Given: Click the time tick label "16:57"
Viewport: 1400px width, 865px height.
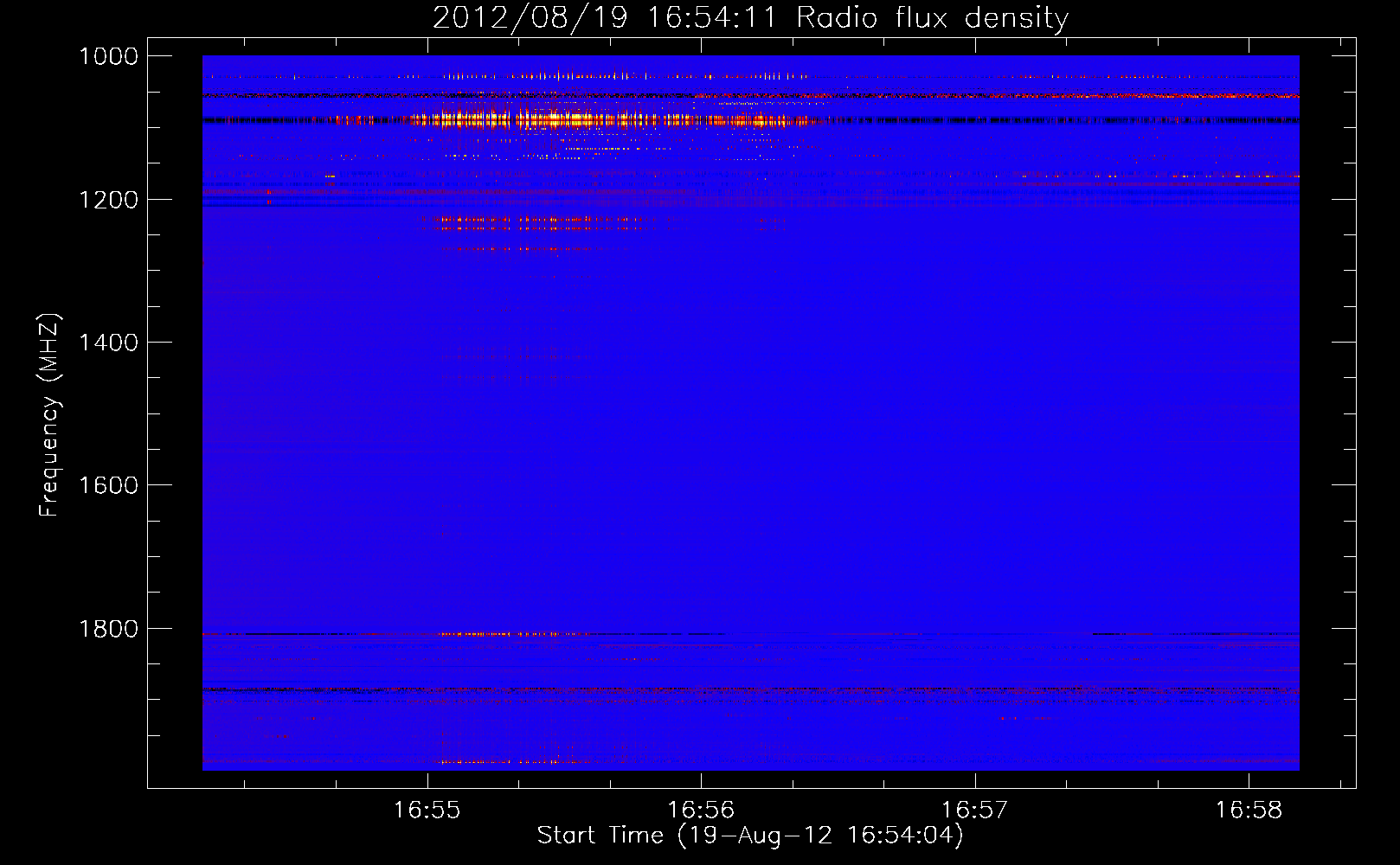Looking at the screenshot, I should 974,811.
